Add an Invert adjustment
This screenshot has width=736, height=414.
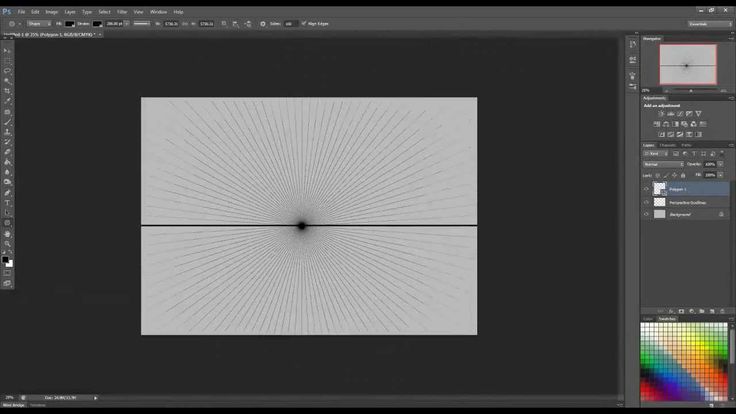point(661,134)
